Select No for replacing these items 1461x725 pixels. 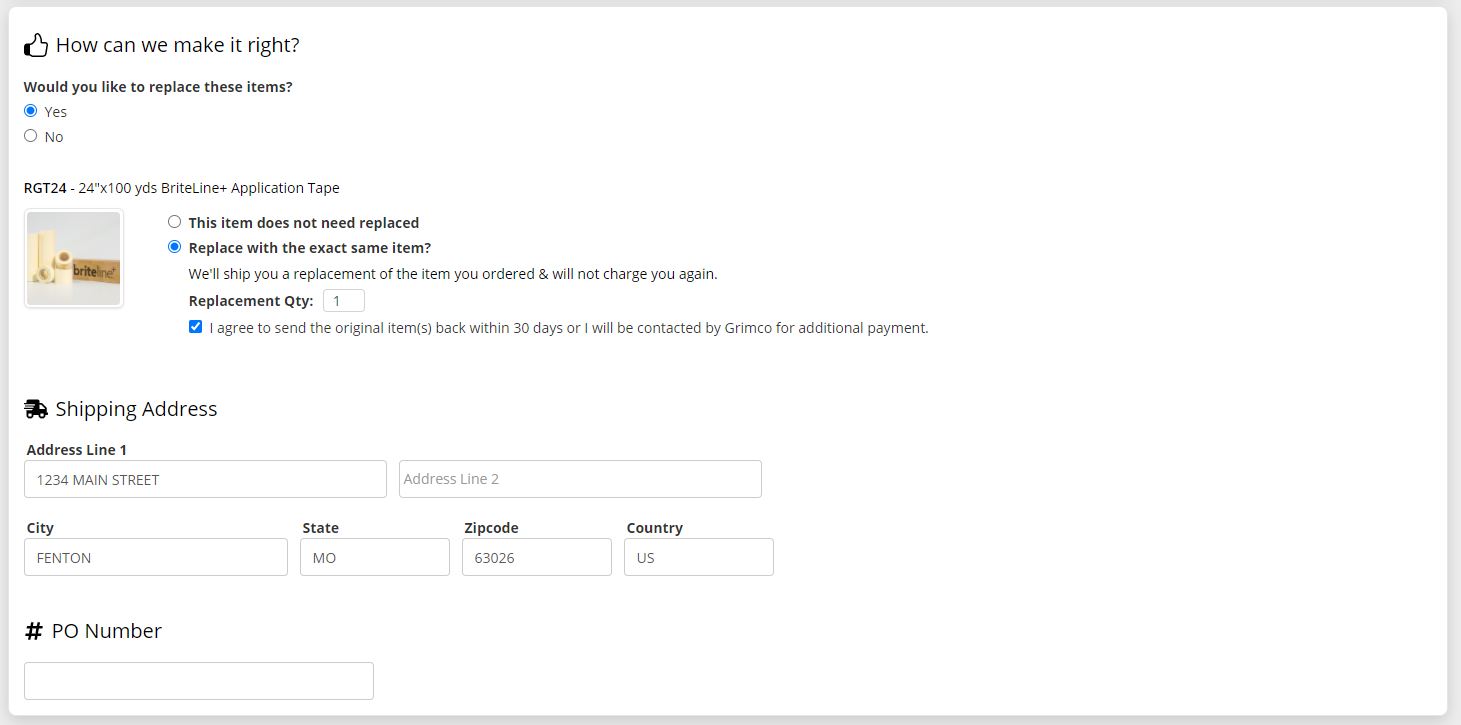point(31,136)
